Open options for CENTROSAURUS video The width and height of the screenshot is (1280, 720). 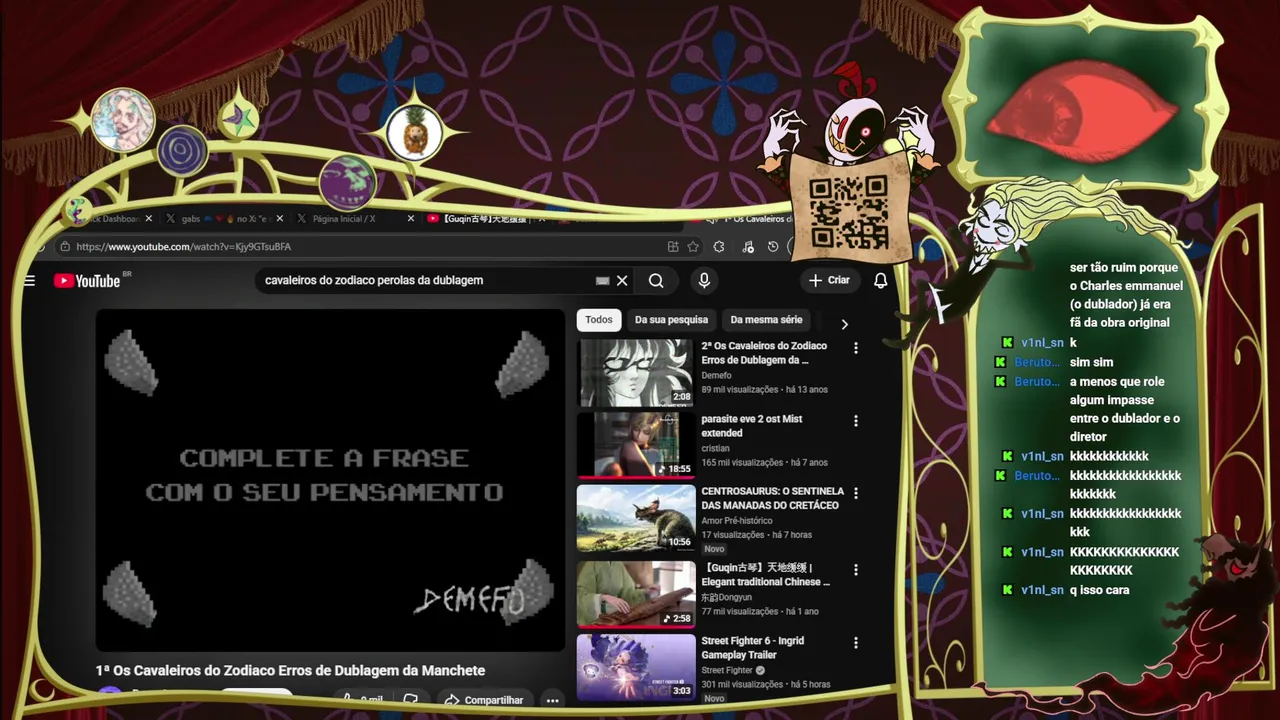point(855,493)
